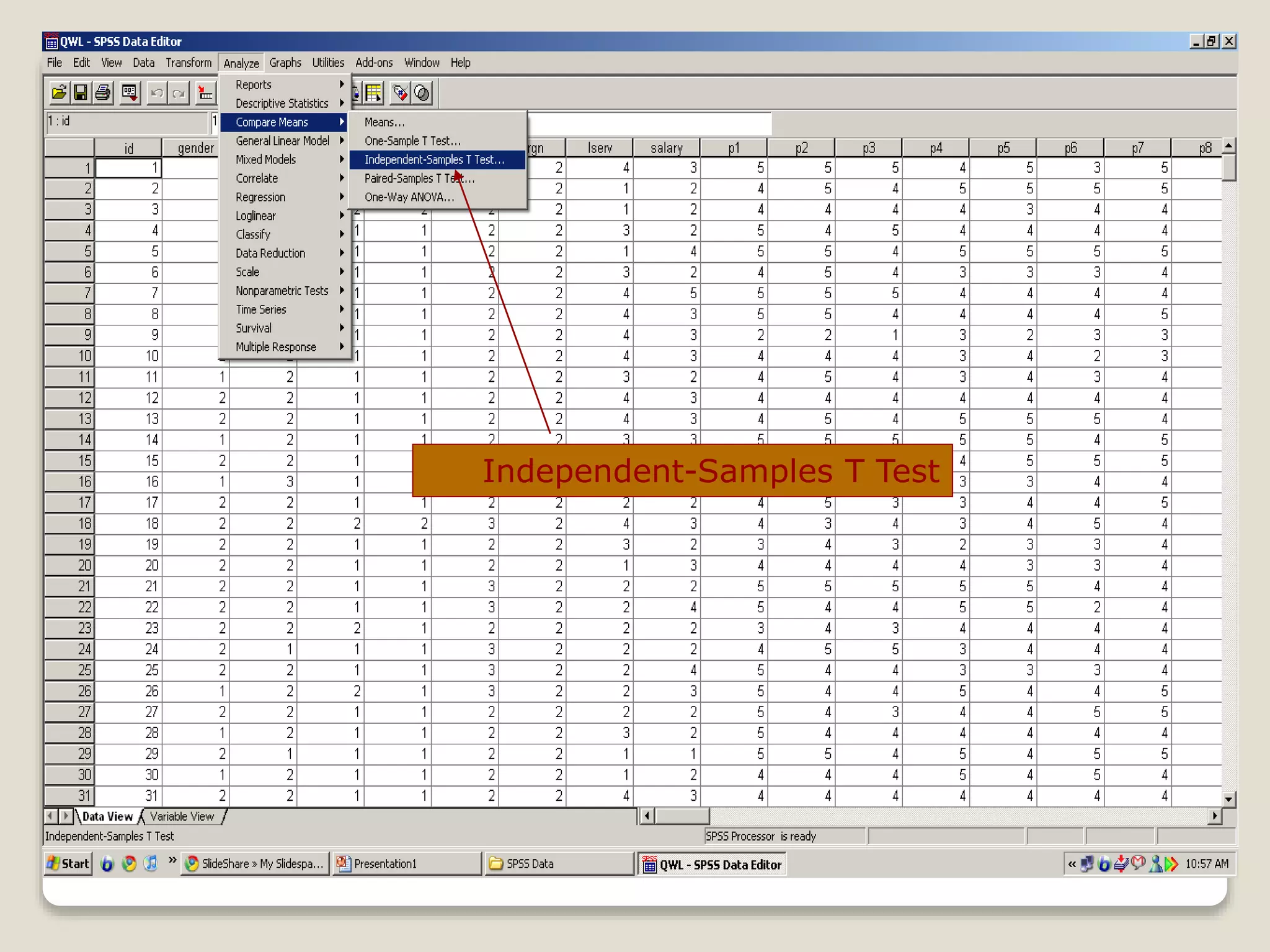
Task: Click the Select Cases grid icon
Action: pyautogui.click(x=375, y=93)
